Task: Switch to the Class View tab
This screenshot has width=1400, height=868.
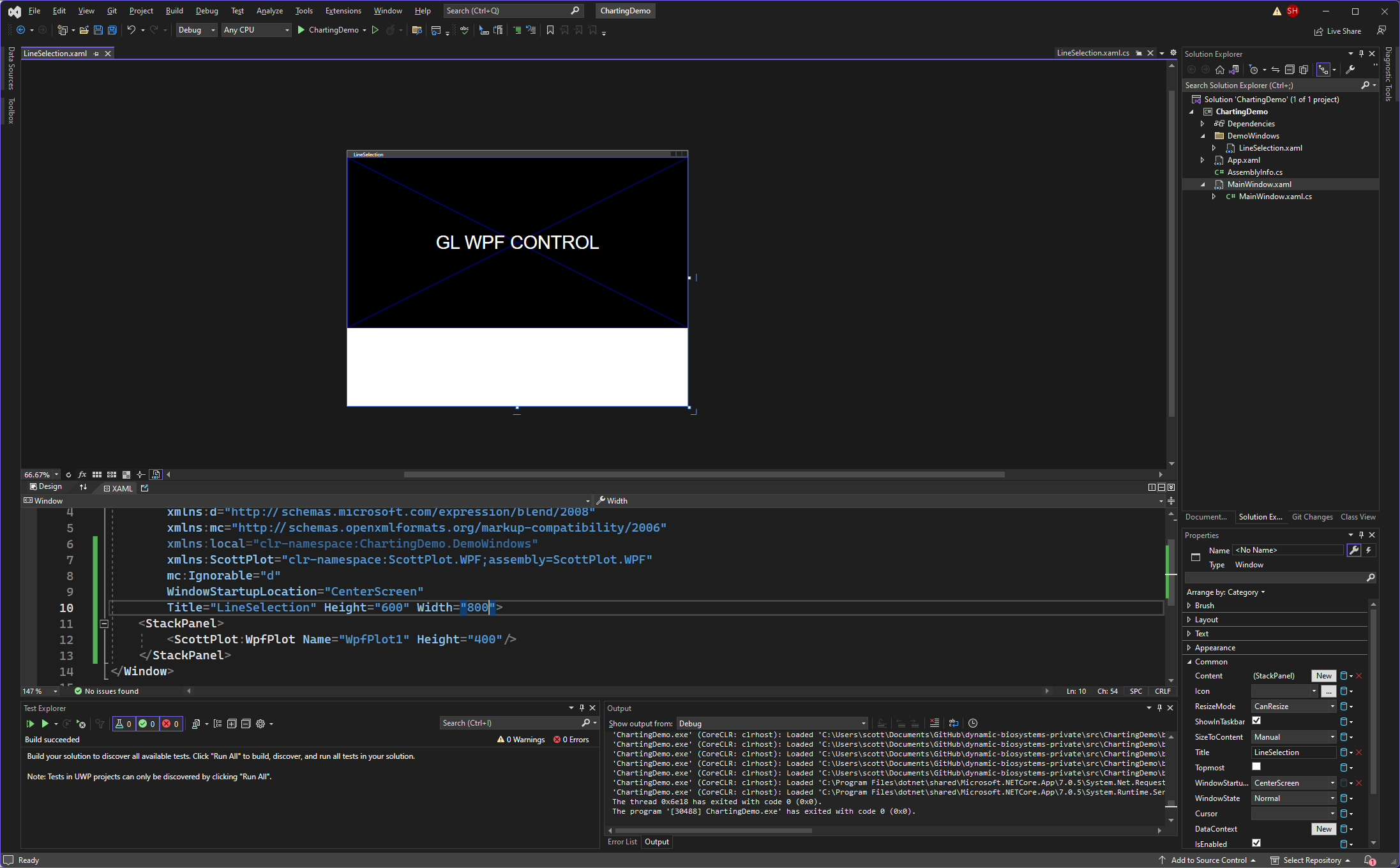Action: [1358, 517]
